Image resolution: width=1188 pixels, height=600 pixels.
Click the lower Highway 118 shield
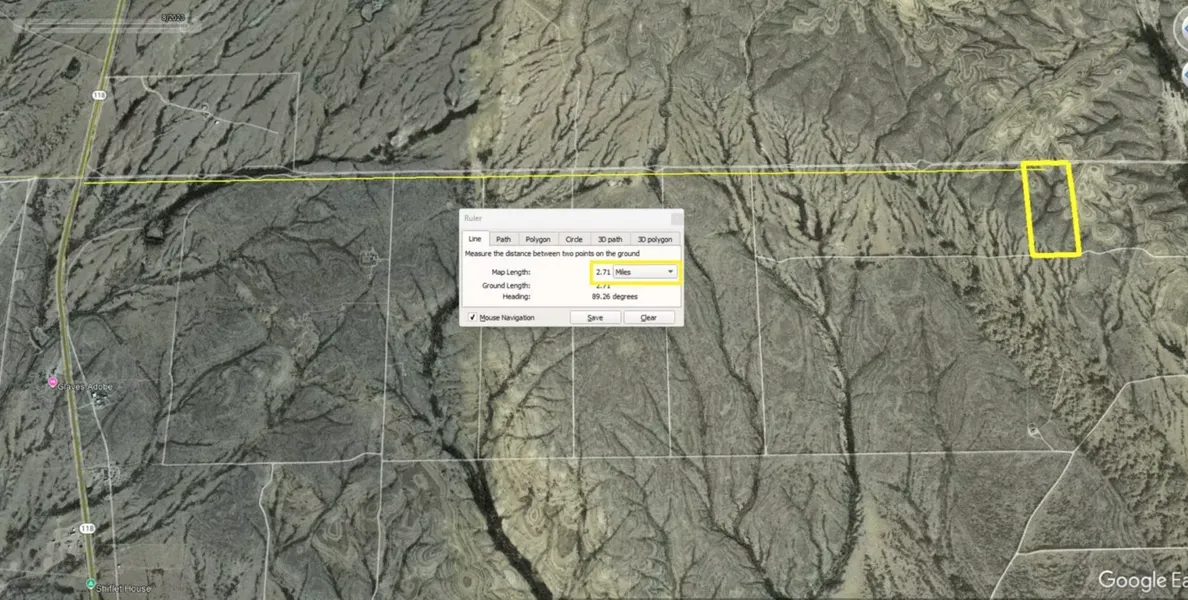88,527
